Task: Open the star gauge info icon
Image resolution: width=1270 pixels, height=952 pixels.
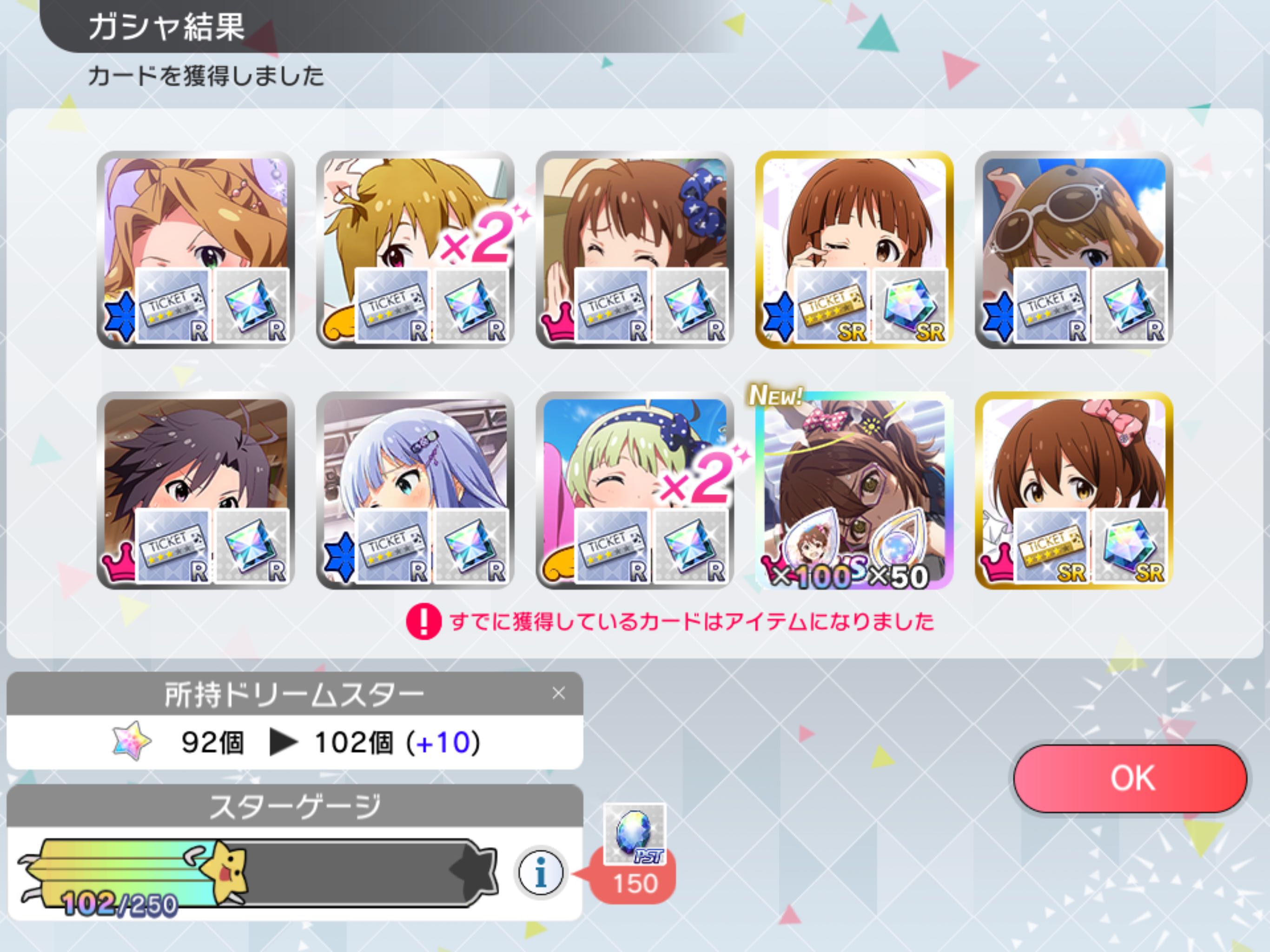Action: point(540,873)
